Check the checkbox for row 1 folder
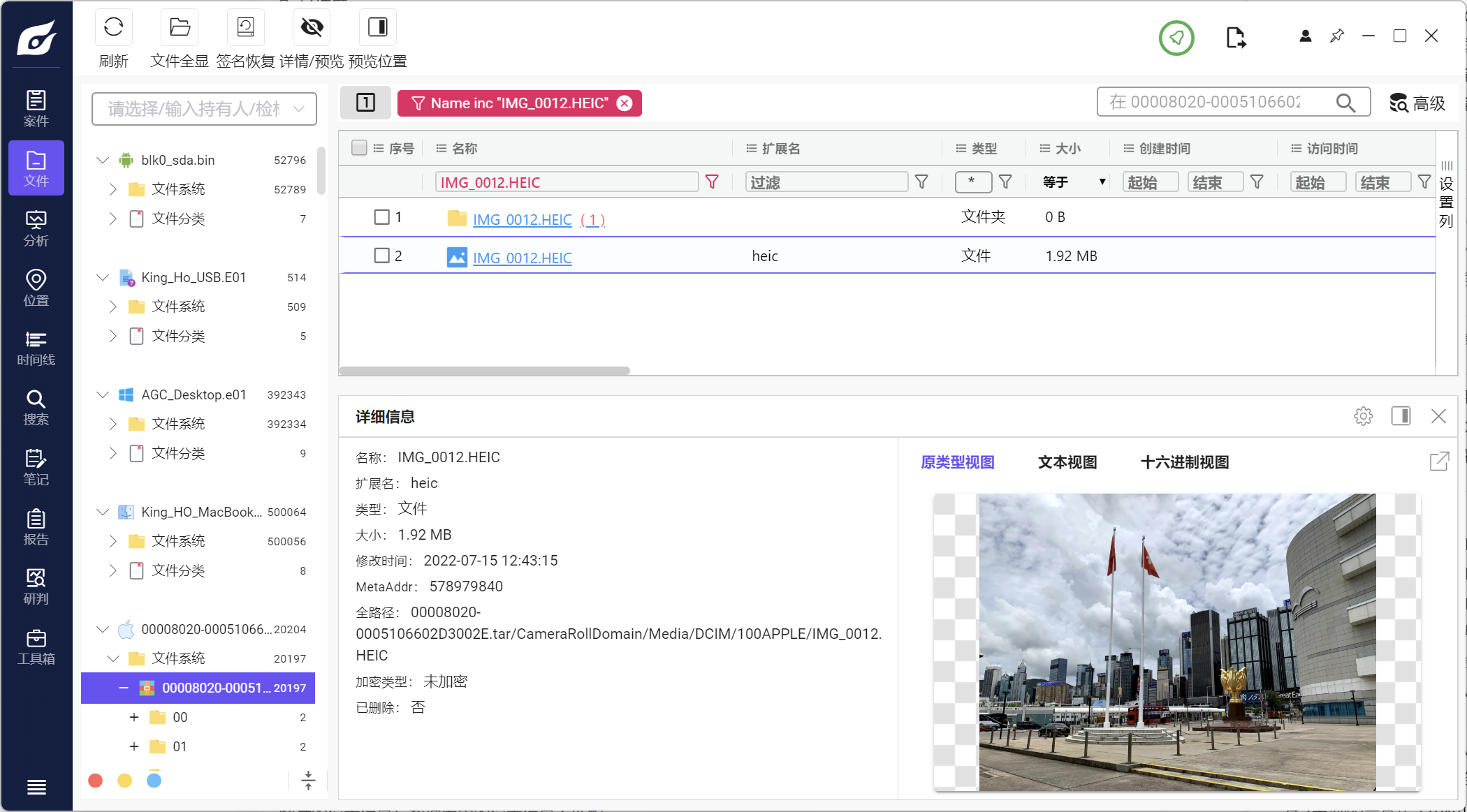The width and height of the screenshot is (1467, 812). tap(381, 217)
